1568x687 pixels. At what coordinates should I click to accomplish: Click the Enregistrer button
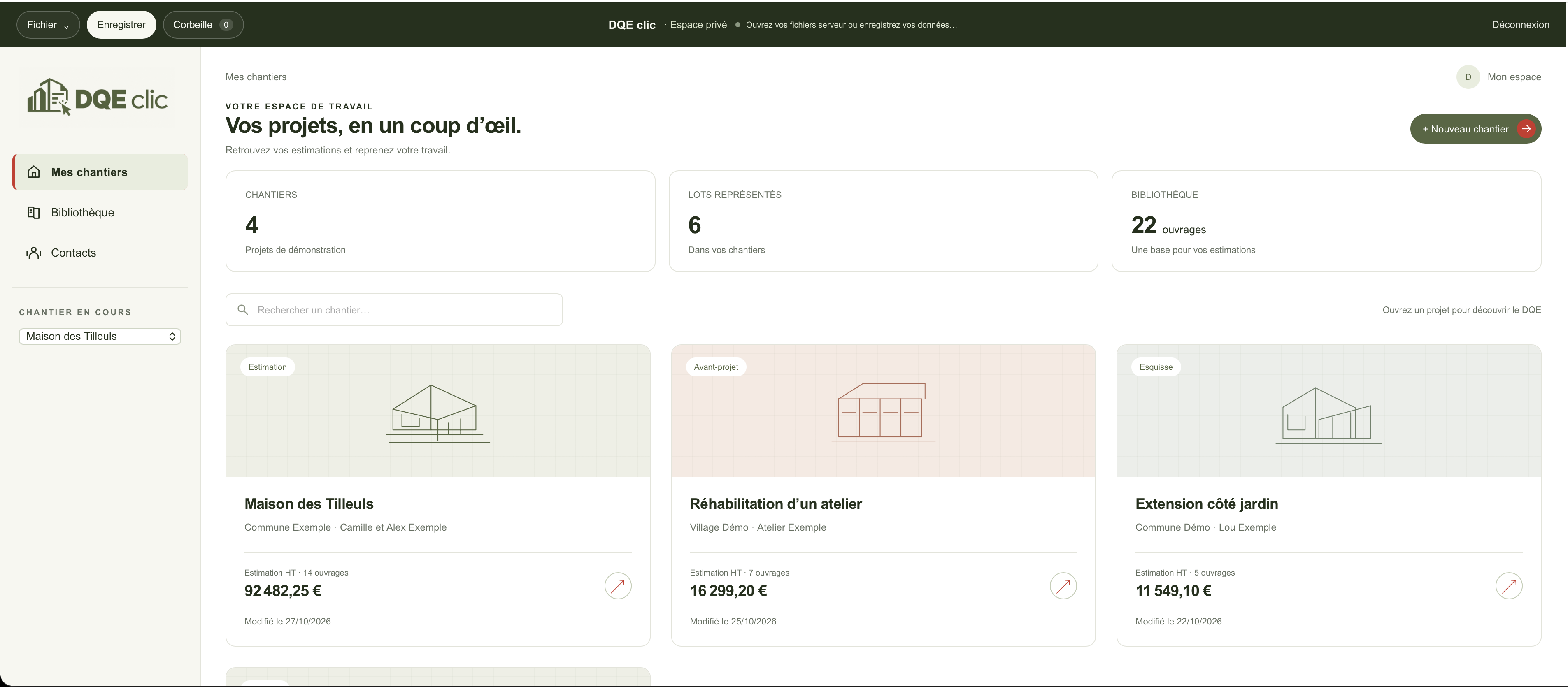121,25
